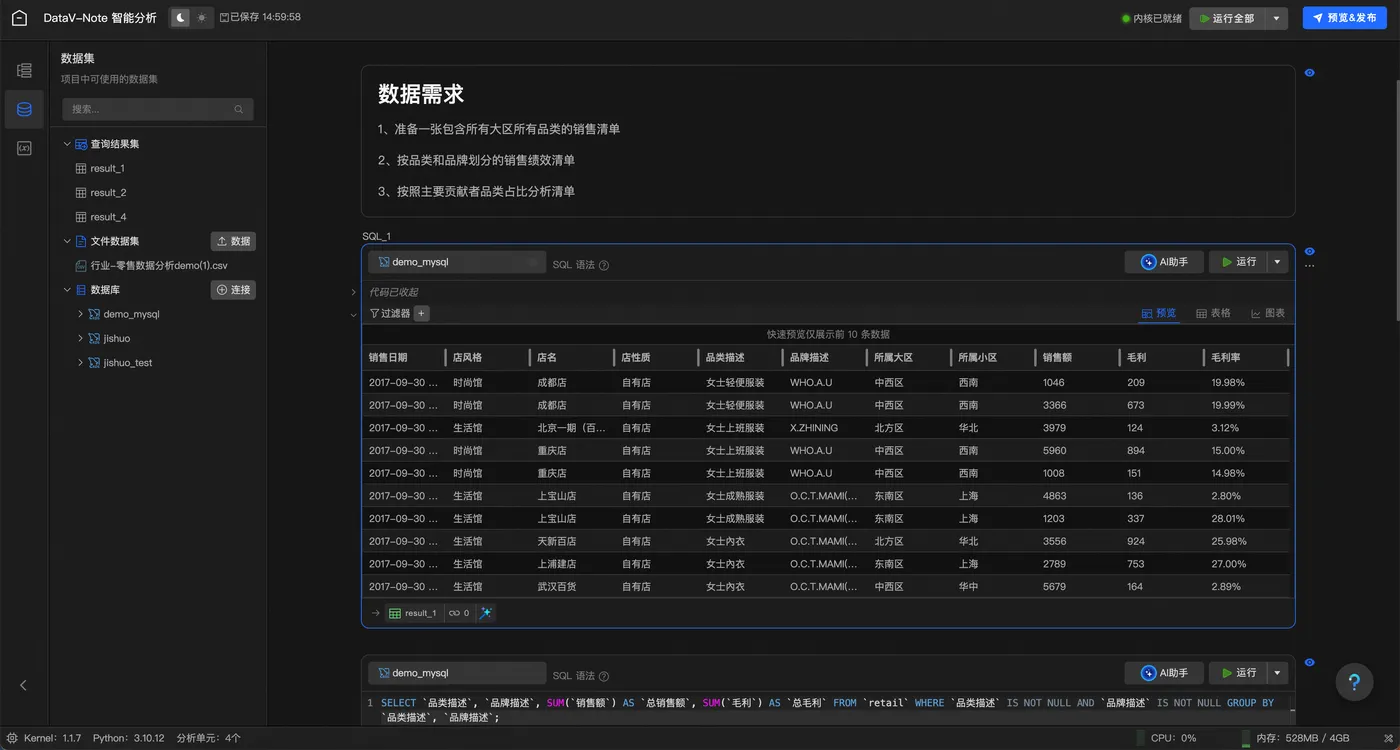The width and height of the screenshot is (1400, 750).
Task: Open the variables (x) icon in the sidebar
Action: [24, 148]
